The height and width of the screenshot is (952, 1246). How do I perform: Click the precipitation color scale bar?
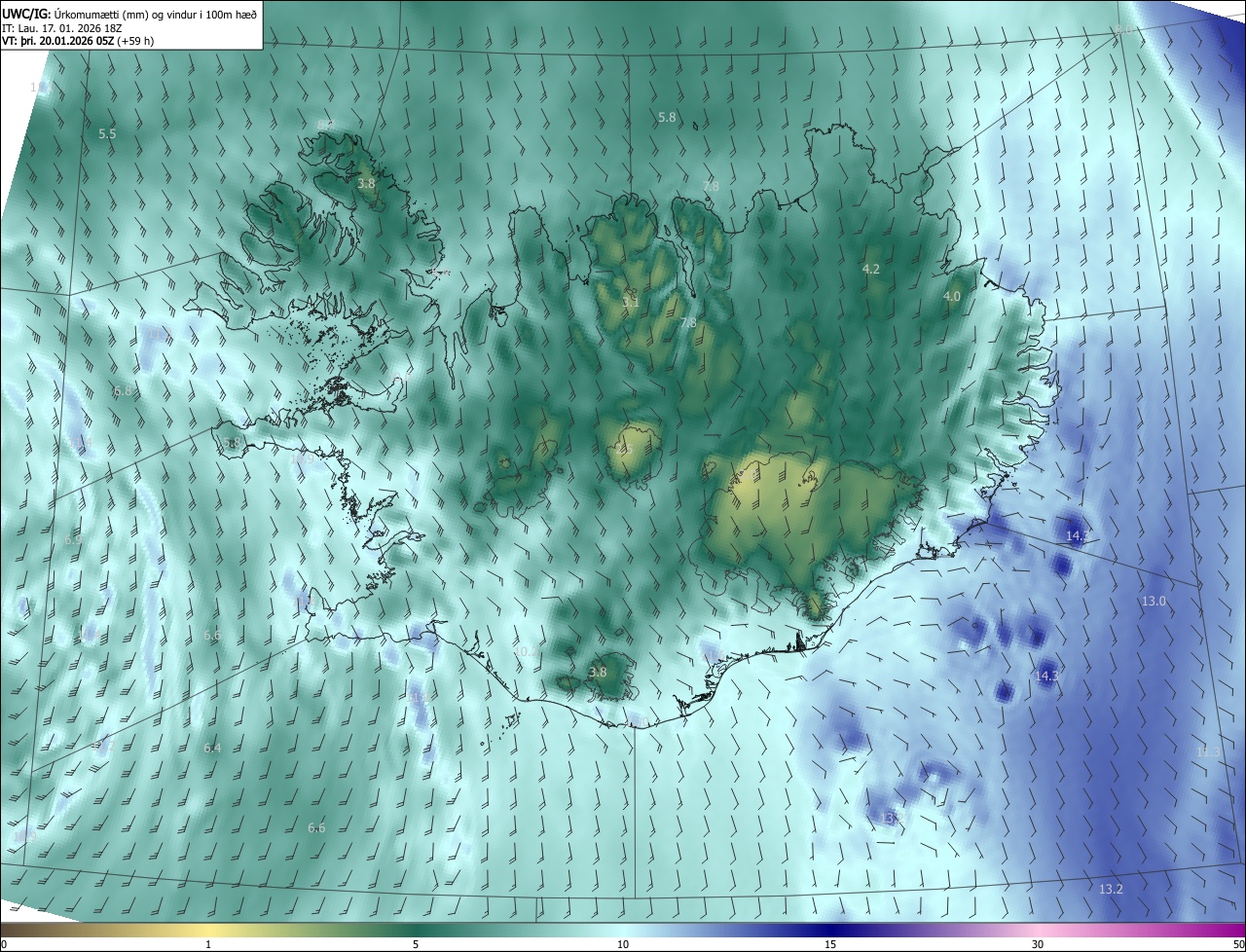[623, 930]
